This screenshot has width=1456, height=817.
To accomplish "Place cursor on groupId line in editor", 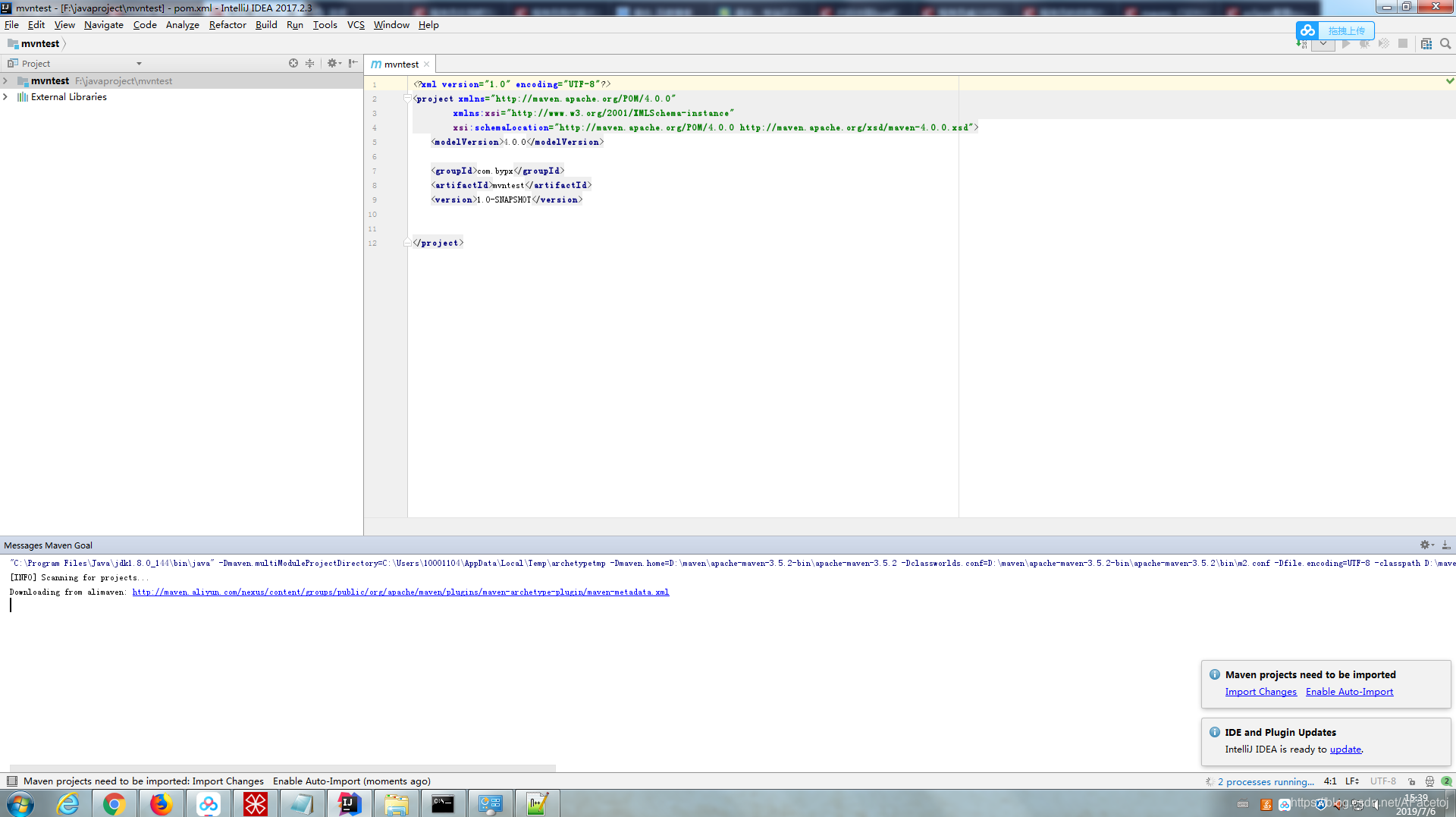I will (497, 171).
